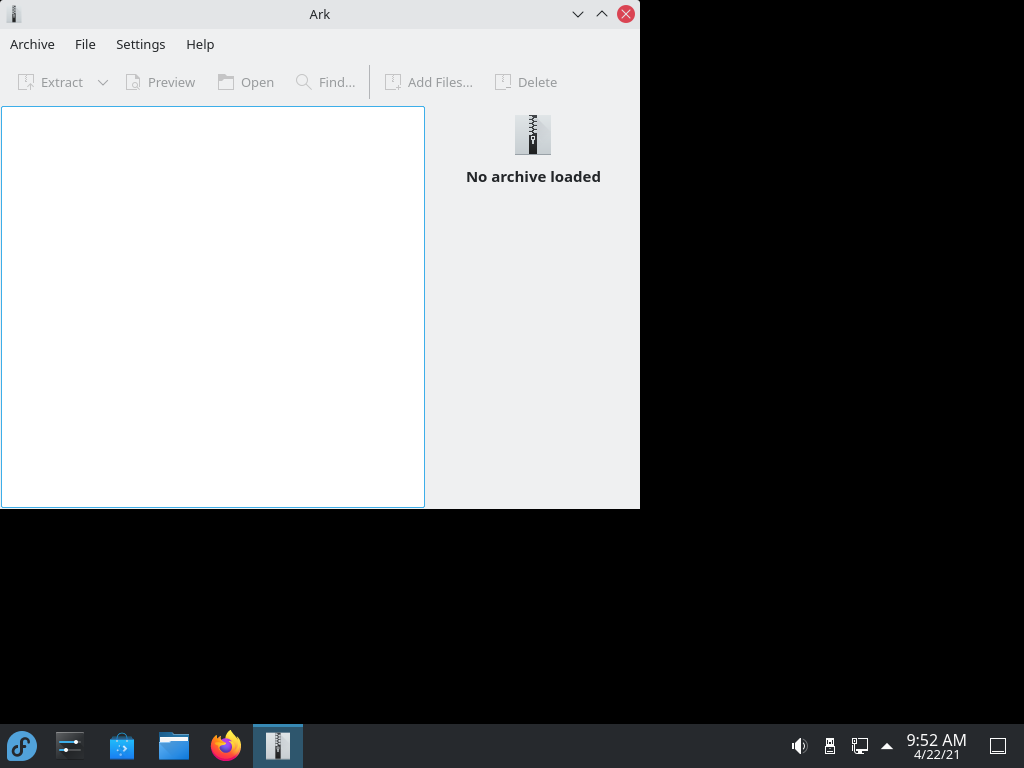Click the Open toolbar button
The image size is (1024, 768).
[x=246, y=82]
